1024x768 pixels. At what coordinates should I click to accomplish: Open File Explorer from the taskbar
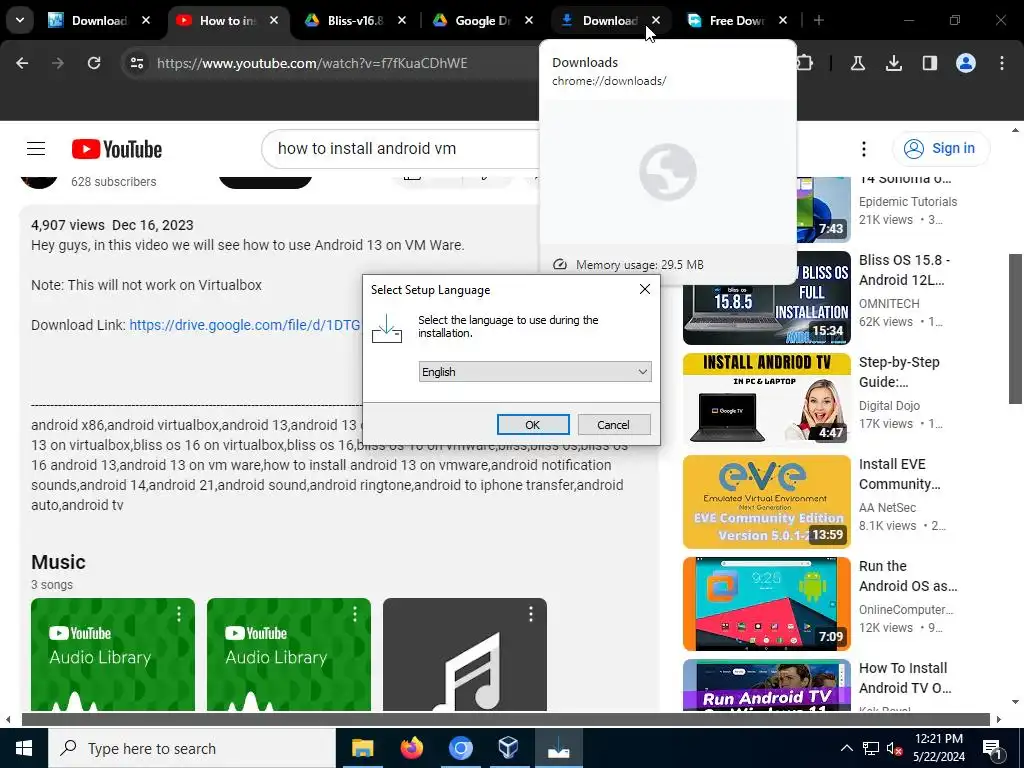tap(362, 748)
